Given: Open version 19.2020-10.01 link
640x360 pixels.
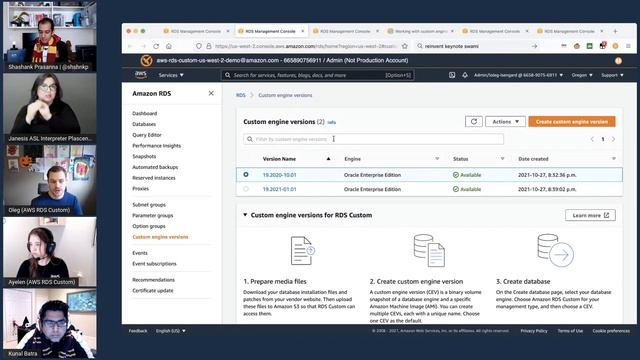Looking at the screenshot, I should click(x=280, y=175).
